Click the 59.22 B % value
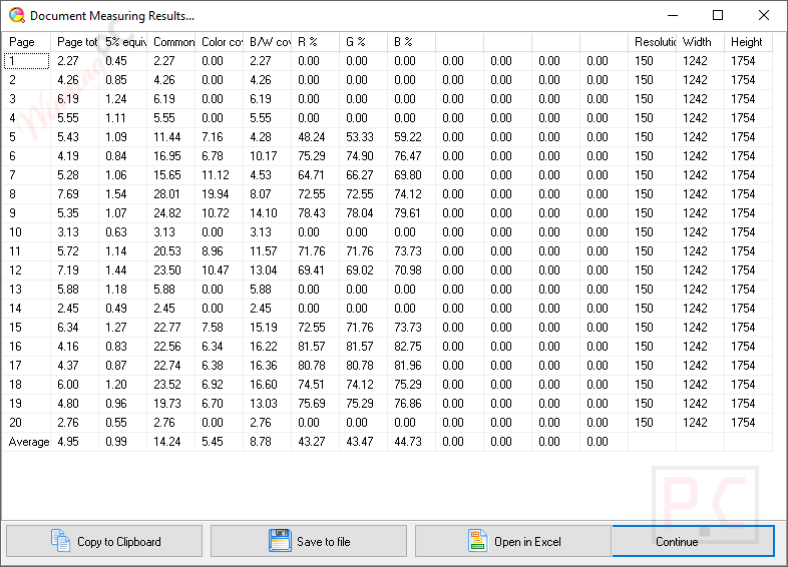The image size is (788, 567). (408, 137)
